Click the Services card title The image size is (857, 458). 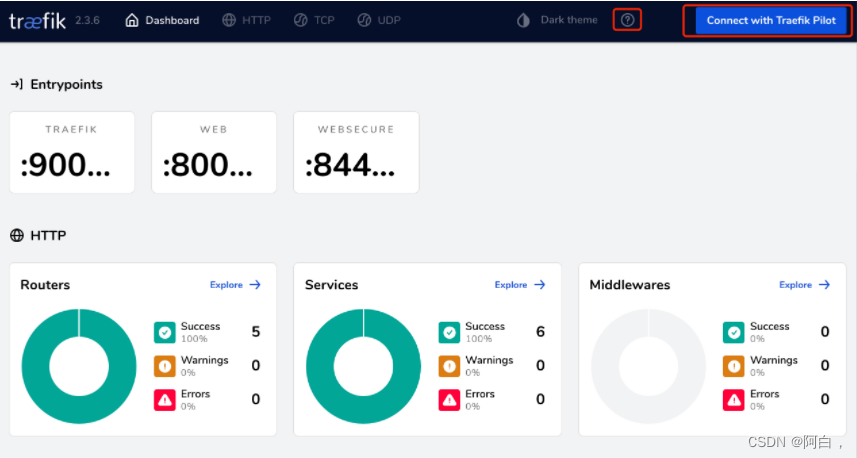pos(331,285)
